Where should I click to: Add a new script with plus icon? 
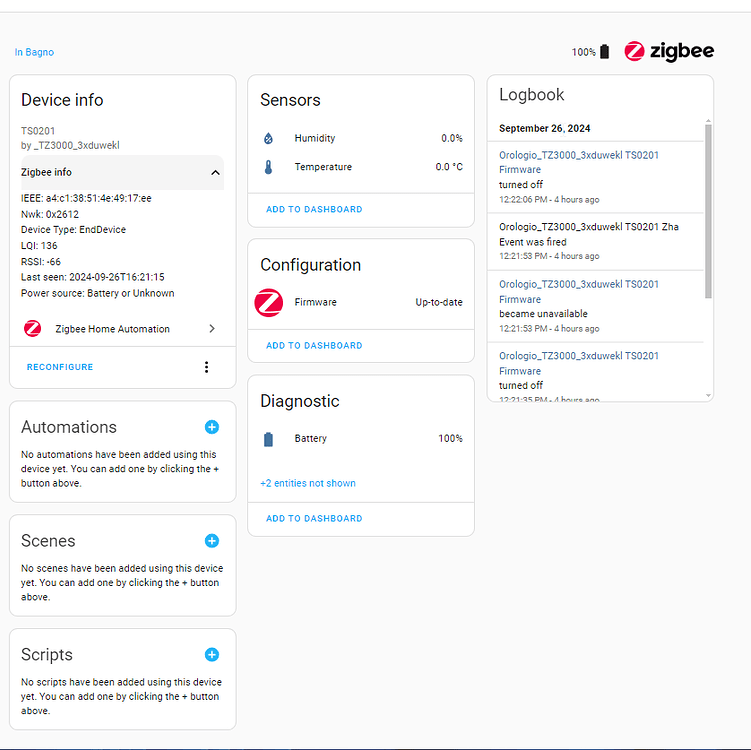(212, 655)
